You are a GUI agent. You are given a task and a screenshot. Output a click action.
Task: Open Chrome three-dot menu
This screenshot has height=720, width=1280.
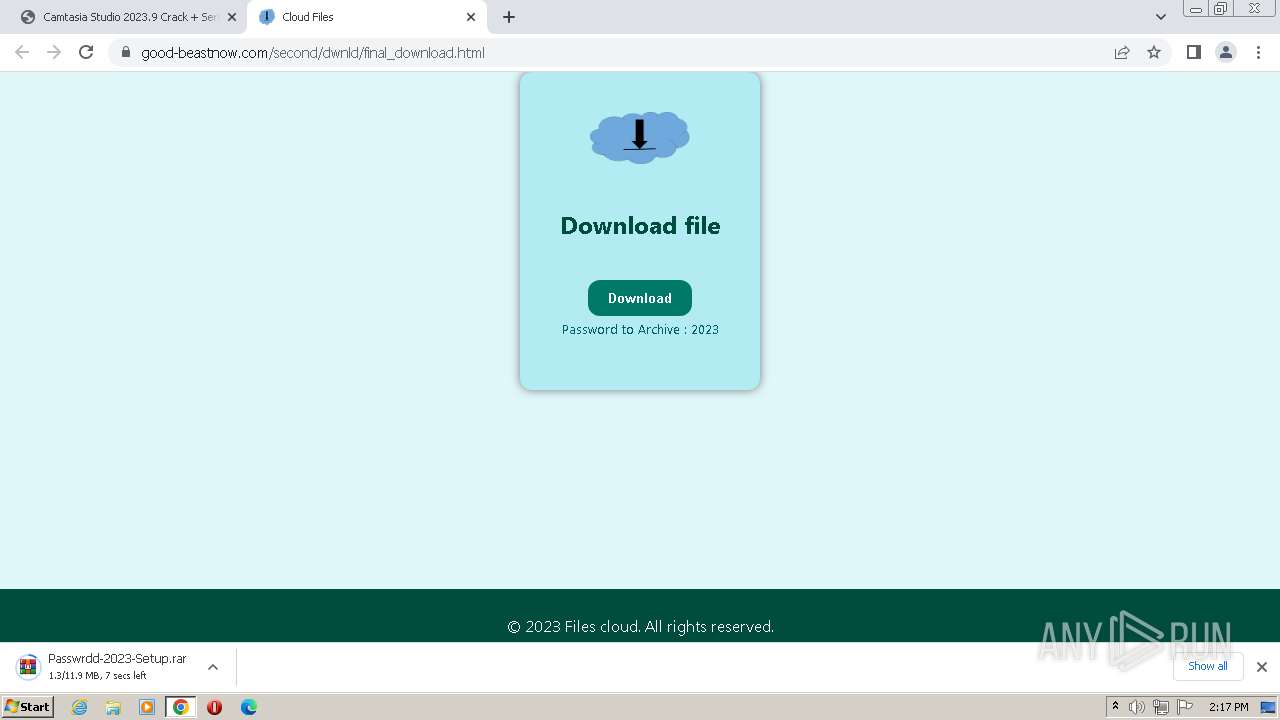pyautogui.click(x=1258, y=52)
